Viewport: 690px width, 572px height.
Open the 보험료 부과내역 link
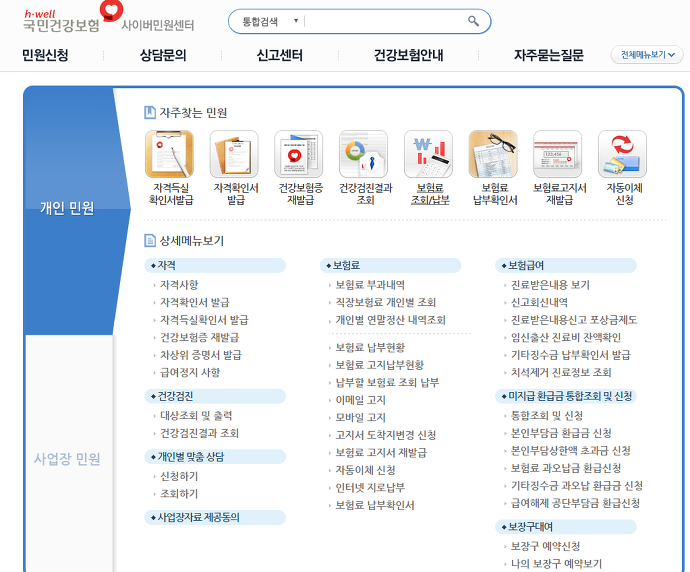[370, 285]
